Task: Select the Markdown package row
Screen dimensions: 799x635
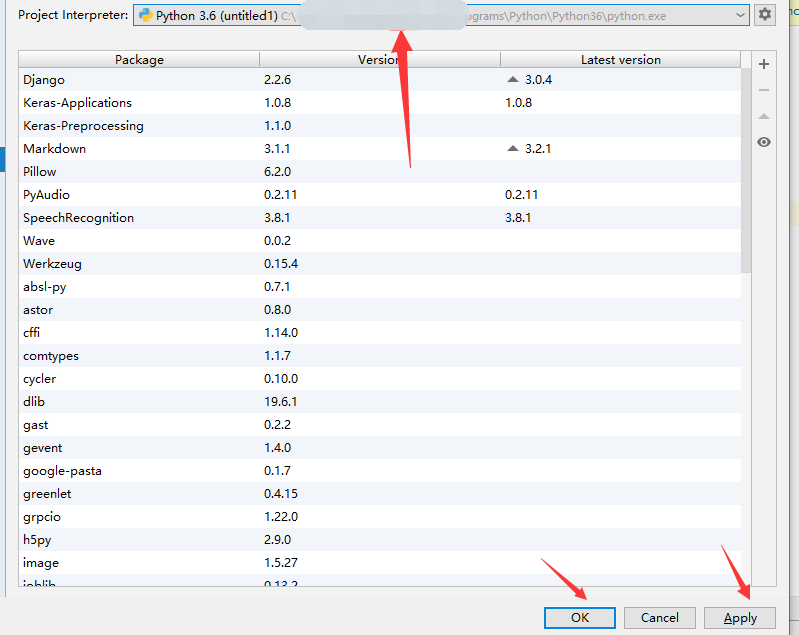Action: 380,149
